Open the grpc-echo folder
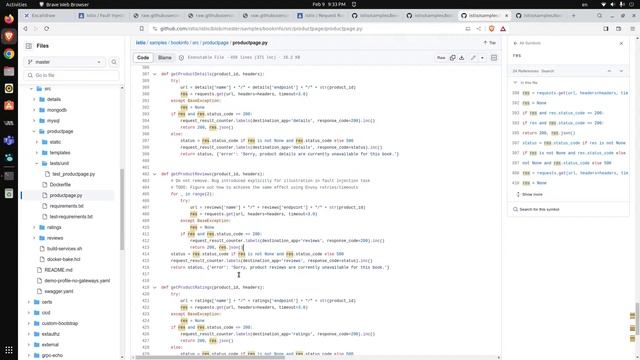 52,355
